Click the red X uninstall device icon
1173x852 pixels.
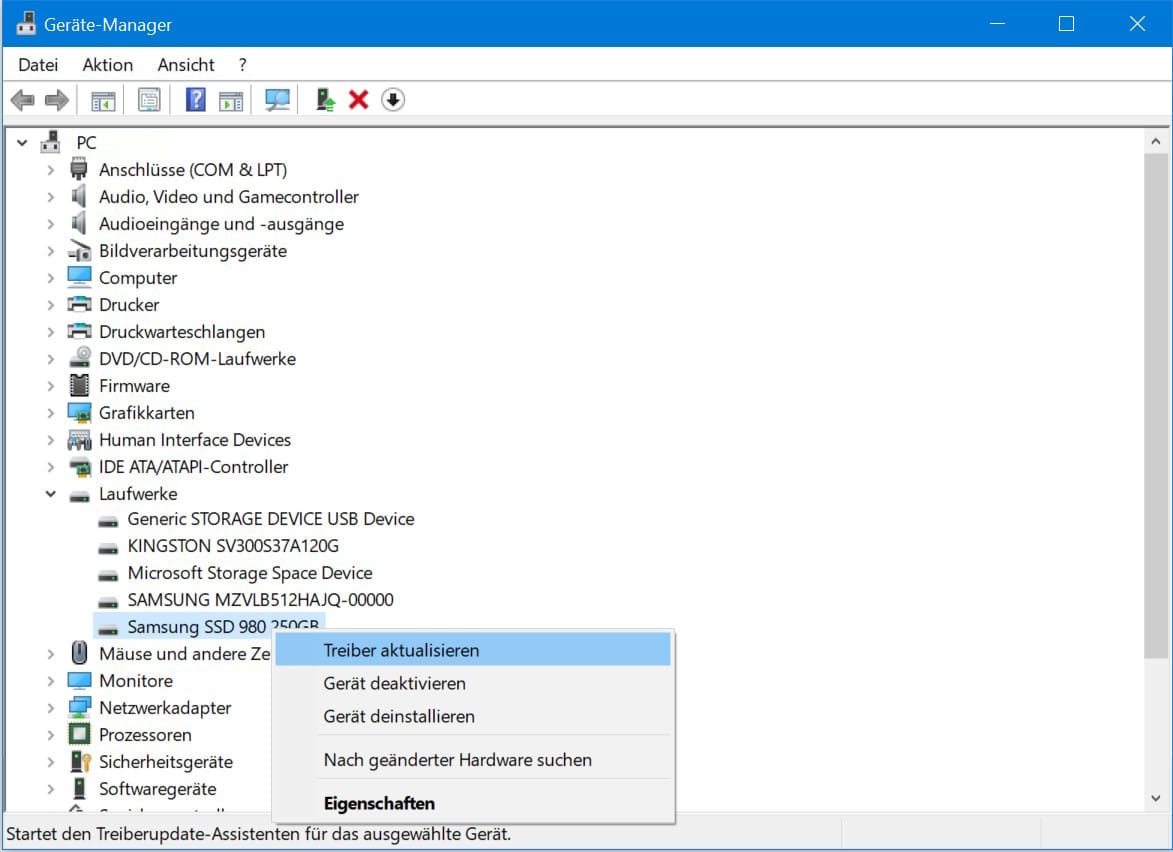(358, 100)
